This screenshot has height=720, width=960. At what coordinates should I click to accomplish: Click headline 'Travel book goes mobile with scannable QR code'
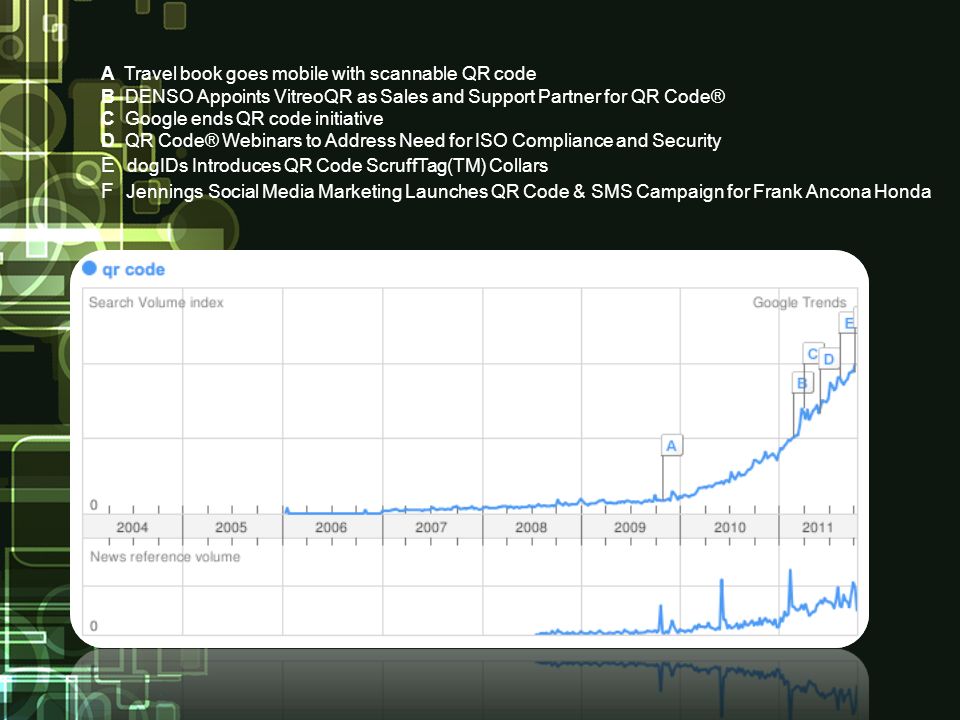pyautogui.click(x=330, y=73)
